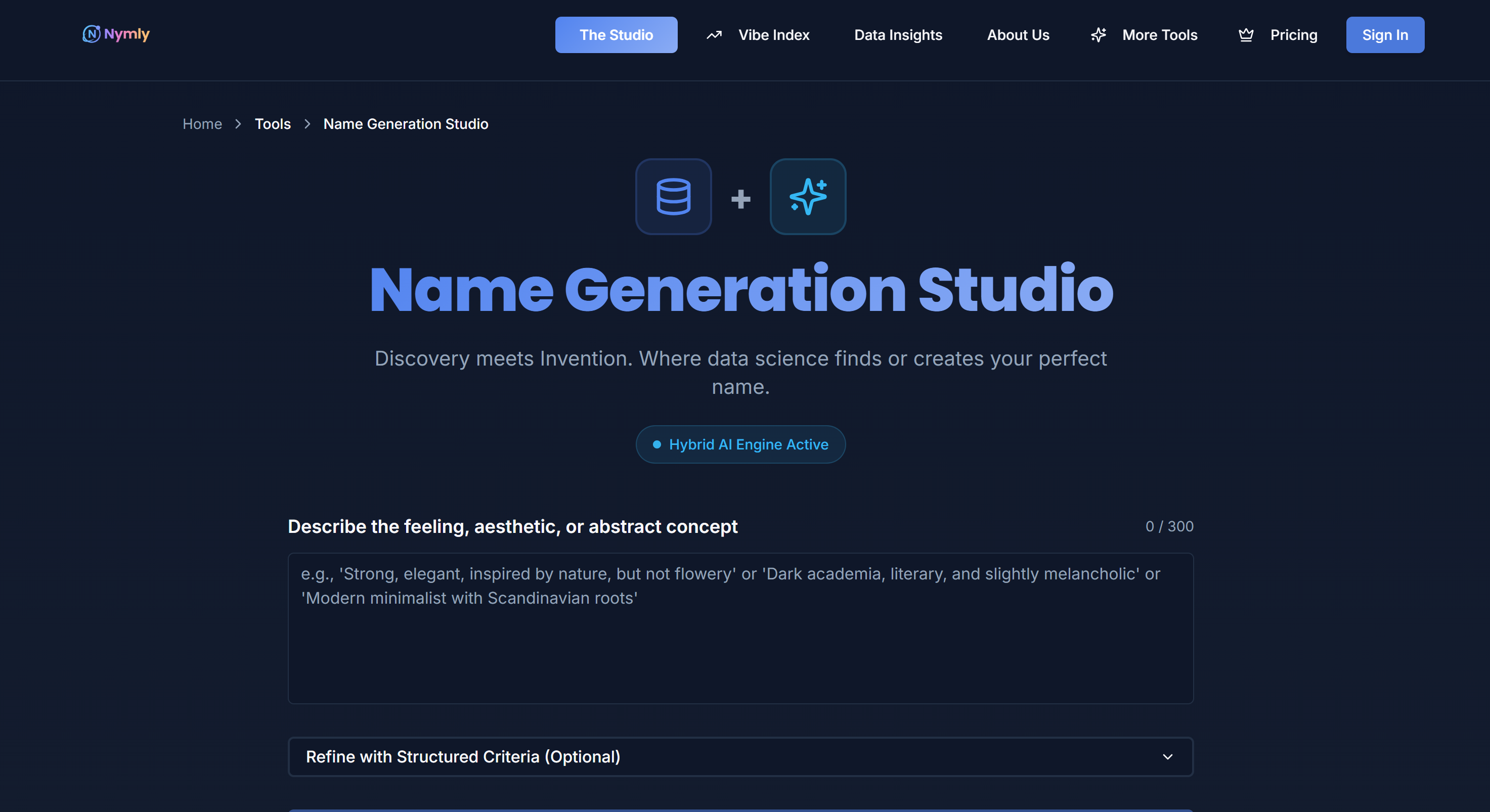The width and height of the screenshot is (1490, 812).
Task: Open the About Us page
Action: 1018,35
